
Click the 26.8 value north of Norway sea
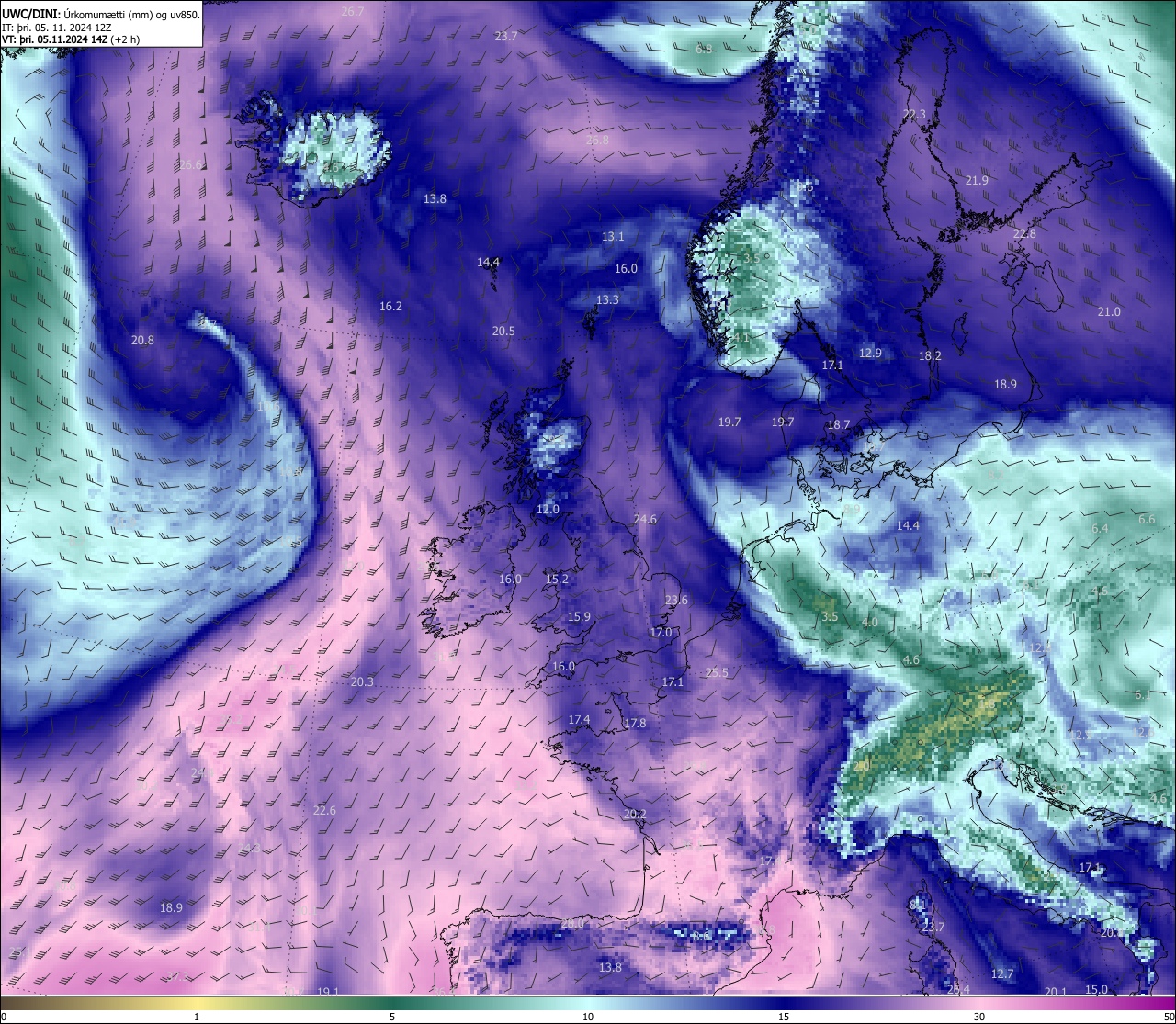597,141
